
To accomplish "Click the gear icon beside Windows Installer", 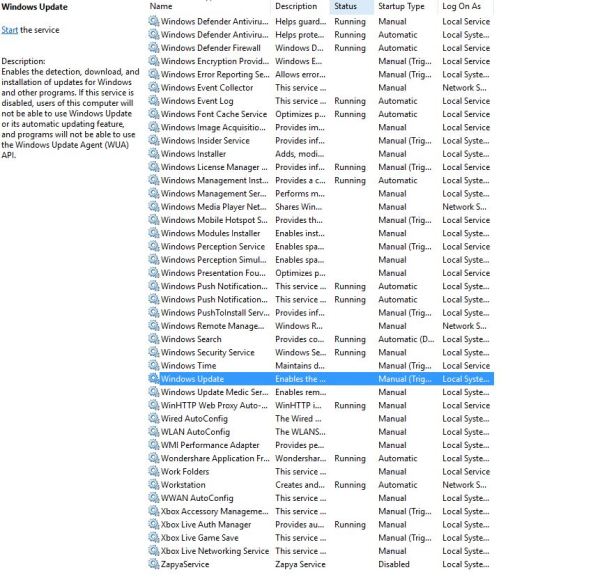I will (153, 154).
